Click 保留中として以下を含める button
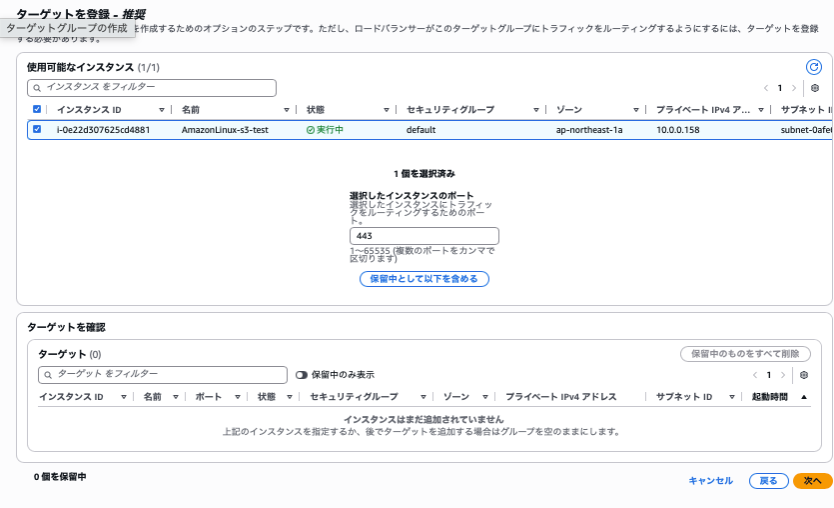834x508 pixels. point(424,279)
